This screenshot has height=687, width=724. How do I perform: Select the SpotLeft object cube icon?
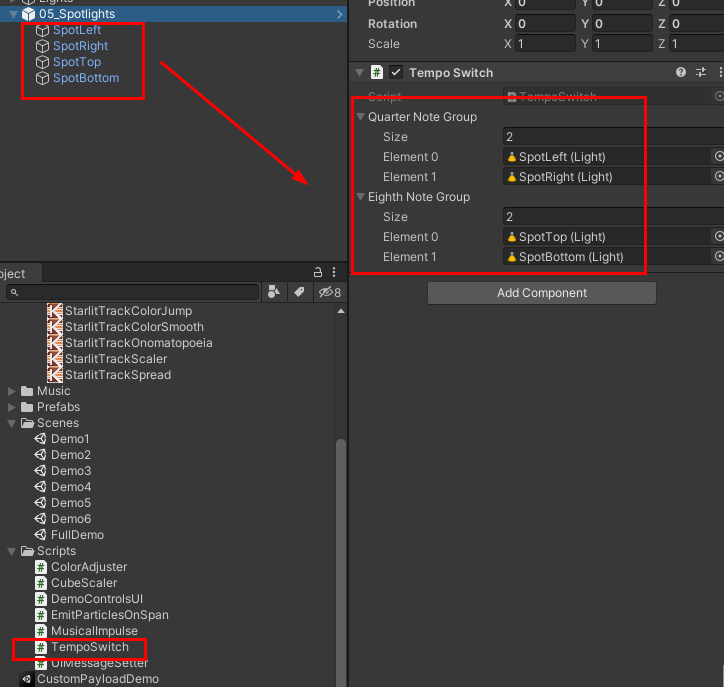pyautogui.click(x=42, y=30)
